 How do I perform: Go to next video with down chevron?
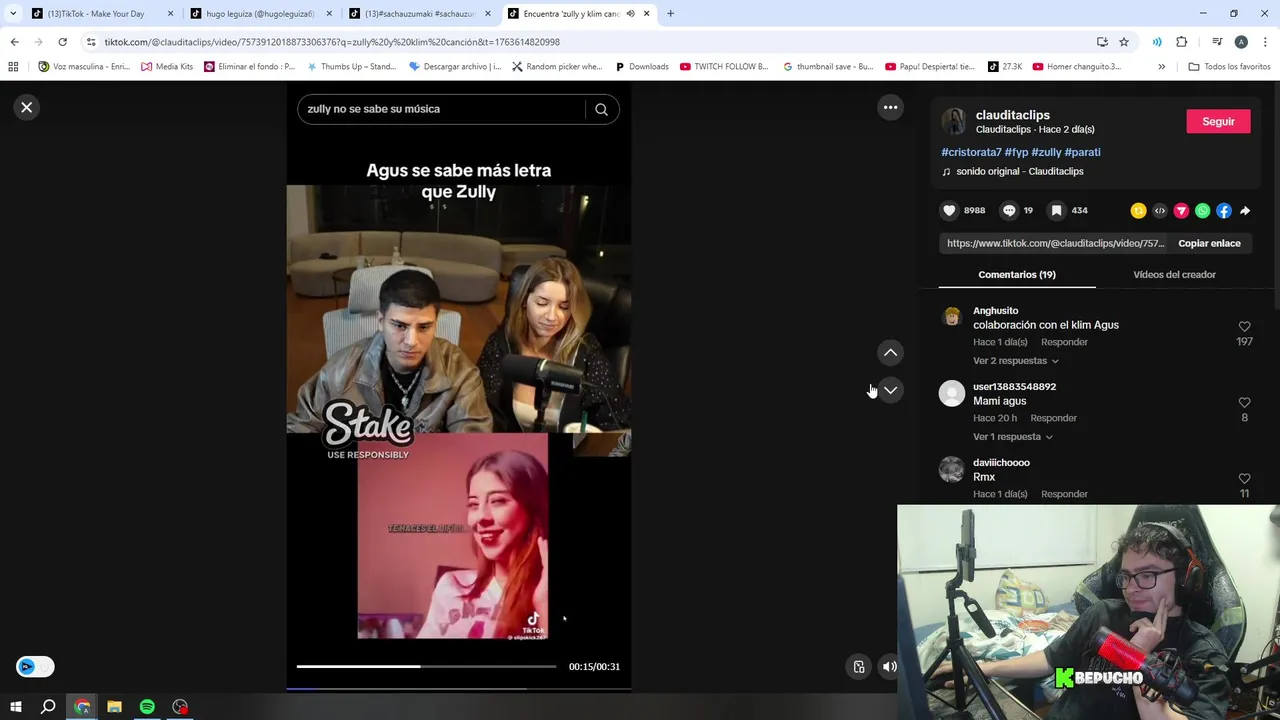click(890, 390)
